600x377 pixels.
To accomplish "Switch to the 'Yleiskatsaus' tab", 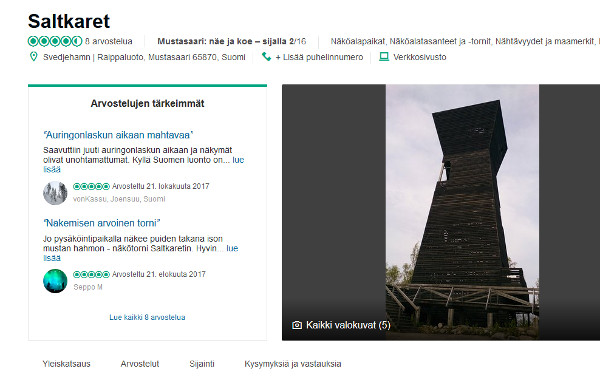I will (x=66, y=364).
